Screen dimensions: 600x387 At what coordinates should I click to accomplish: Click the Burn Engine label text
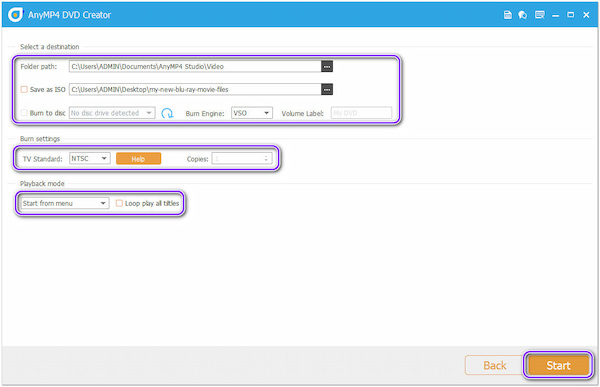[205, 113]
